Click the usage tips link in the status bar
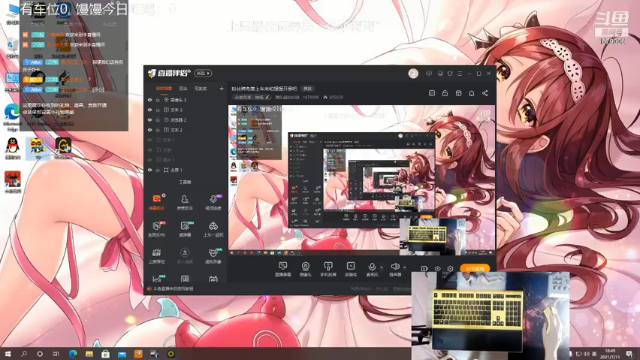 coord(173,289)
